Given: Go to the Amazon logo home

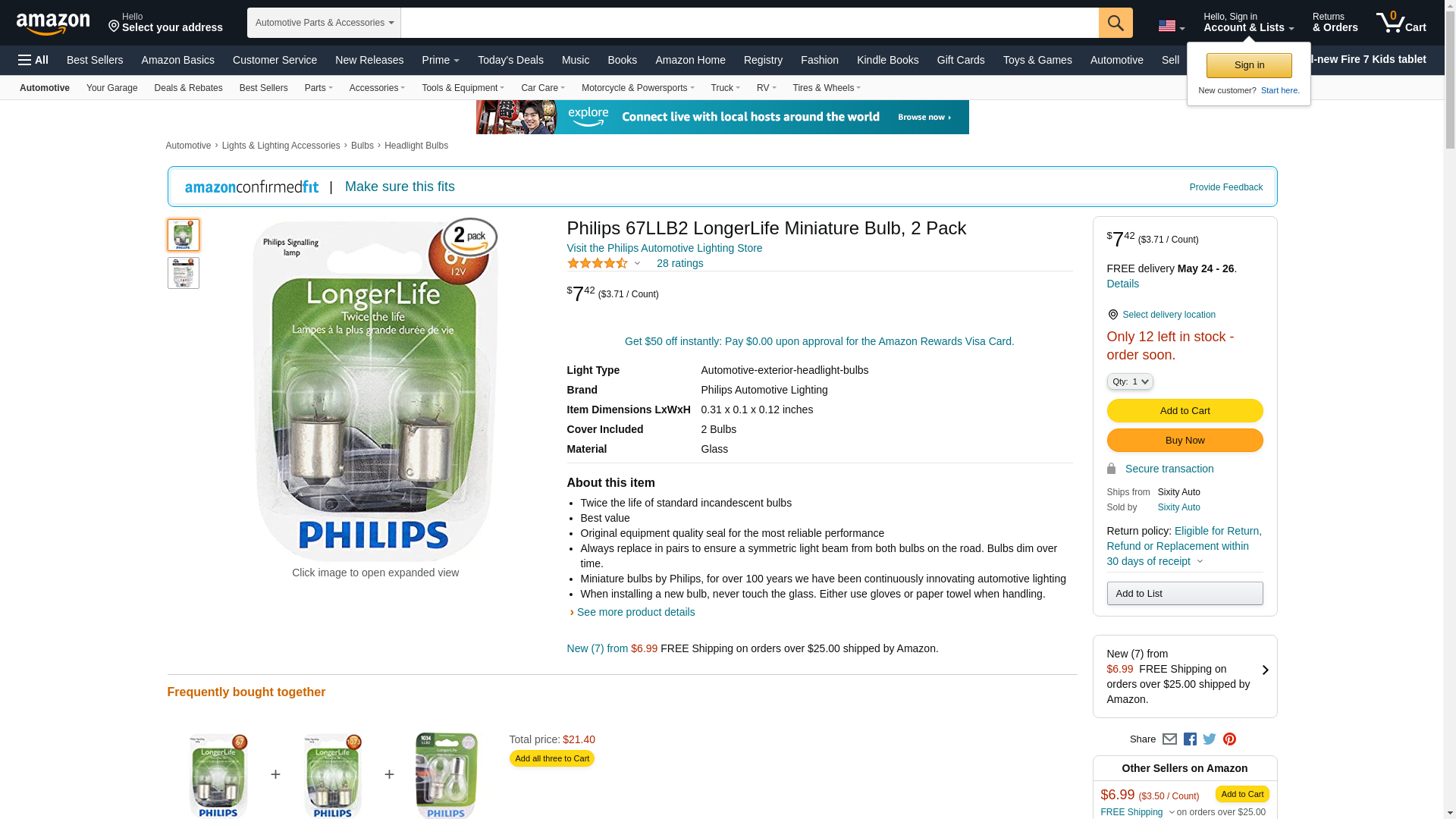Looking at the screenshot, I should (x=53, y=24).
